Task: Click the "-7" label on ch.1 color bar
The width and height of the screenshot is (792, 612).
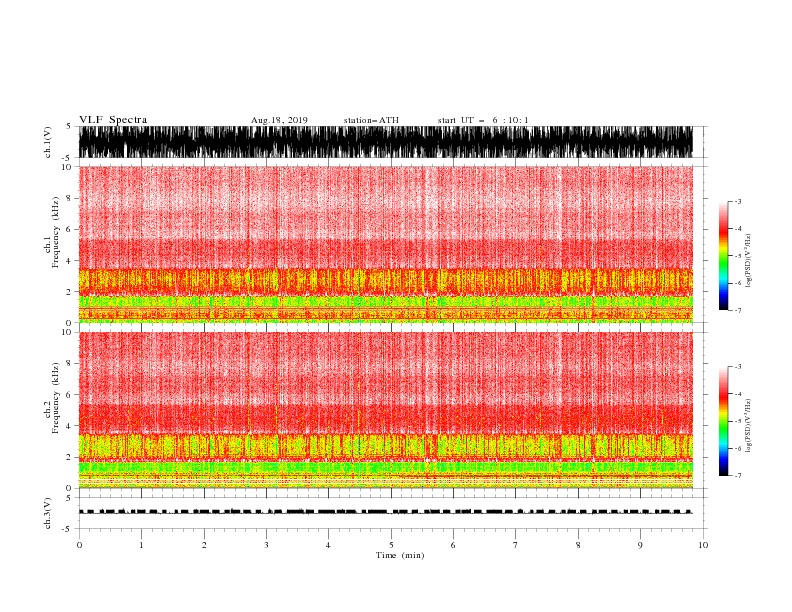Action: [x=738, y=310]
